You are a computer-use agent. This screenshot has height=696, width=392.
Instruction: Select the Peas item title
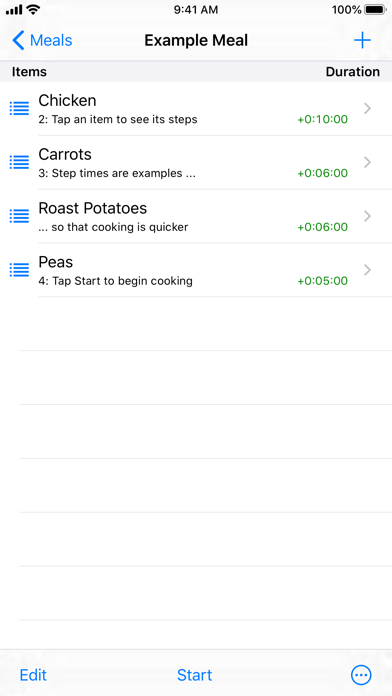click(55, 262)
